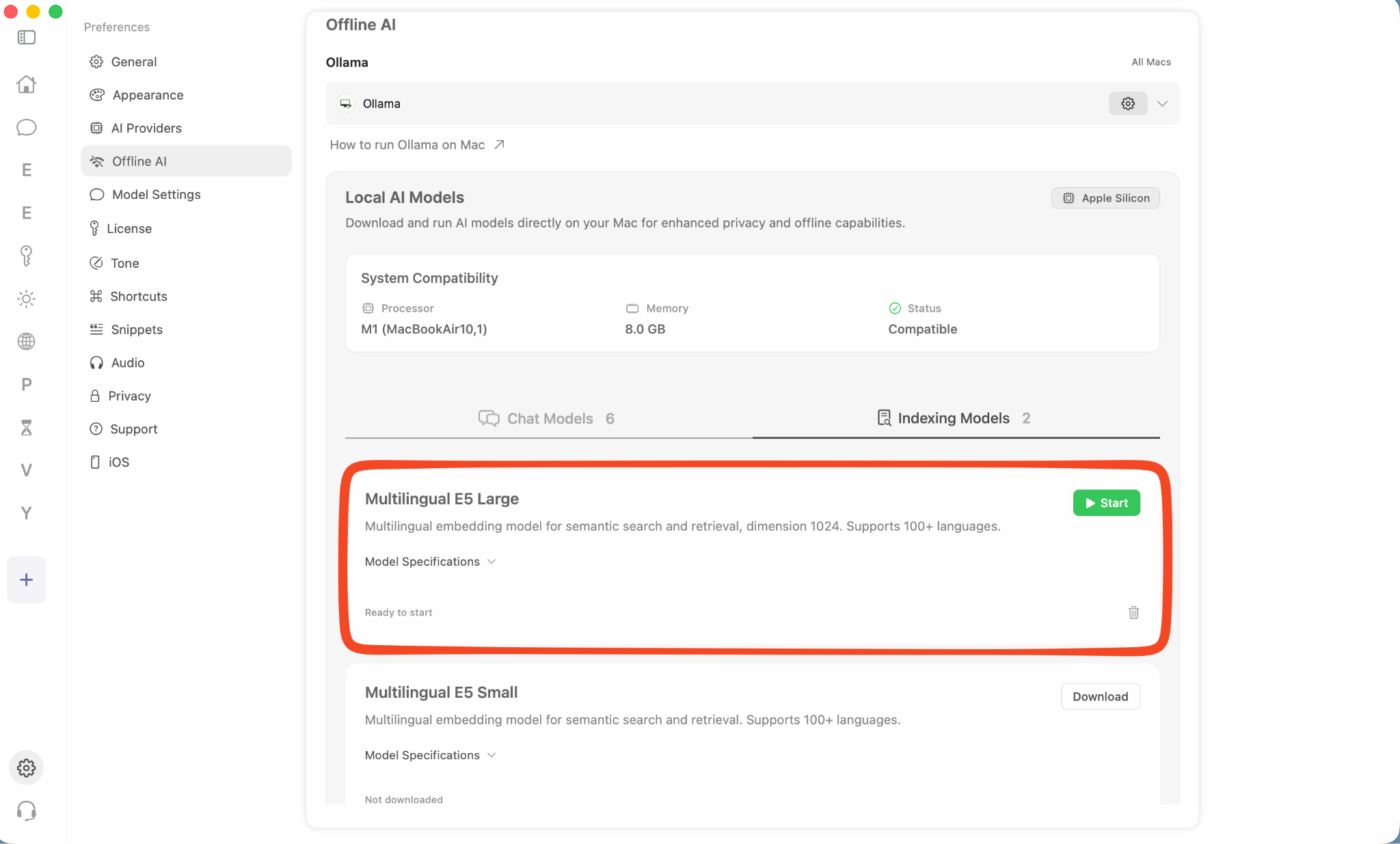Start the Multilingual E5 Large model

coord(1105,502)
